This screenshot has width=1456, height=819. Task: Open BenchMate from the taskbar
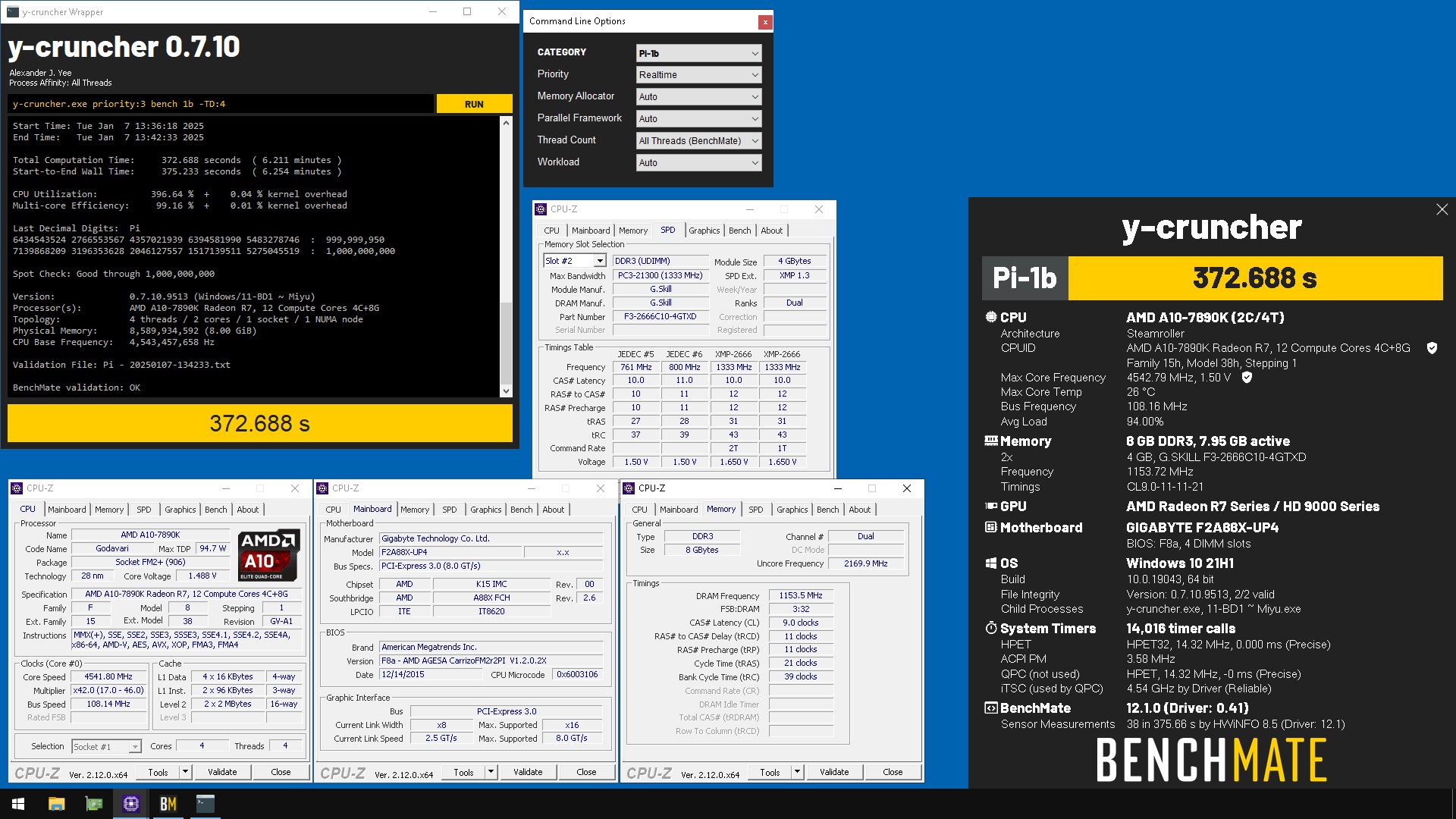(x=168, y=804)
